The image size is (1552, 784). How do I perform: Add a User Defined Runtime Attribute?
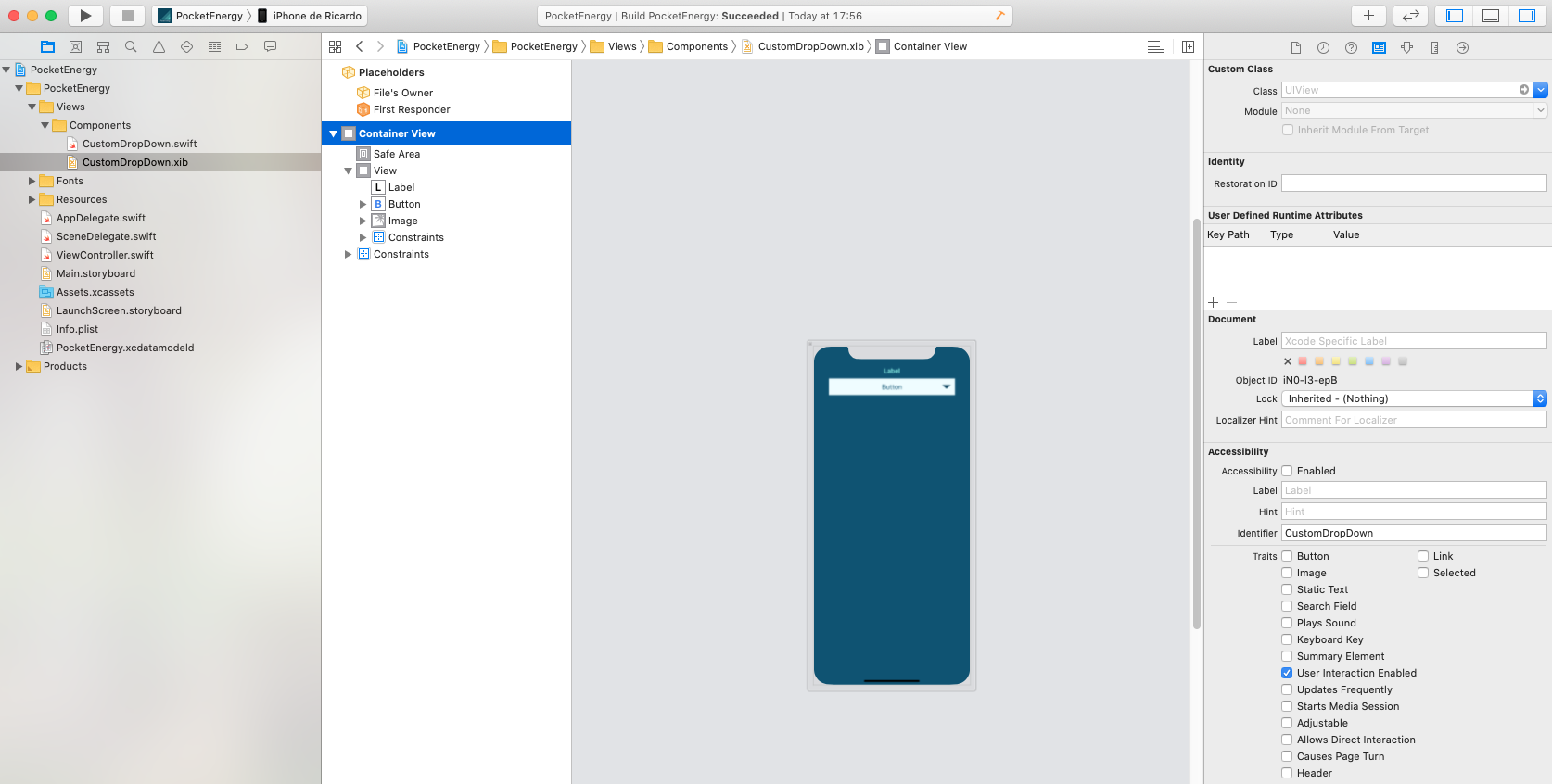(x=1214, y=302)
